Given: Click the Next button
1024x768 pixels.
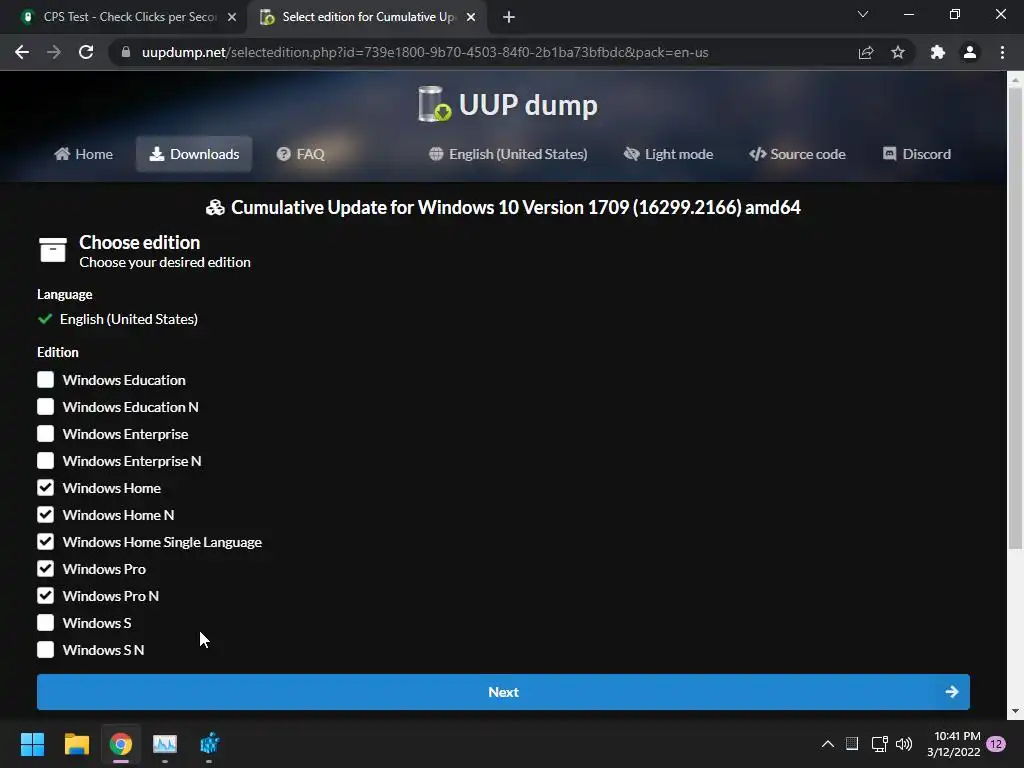Looking at the screenshot, I should (503, 692).
